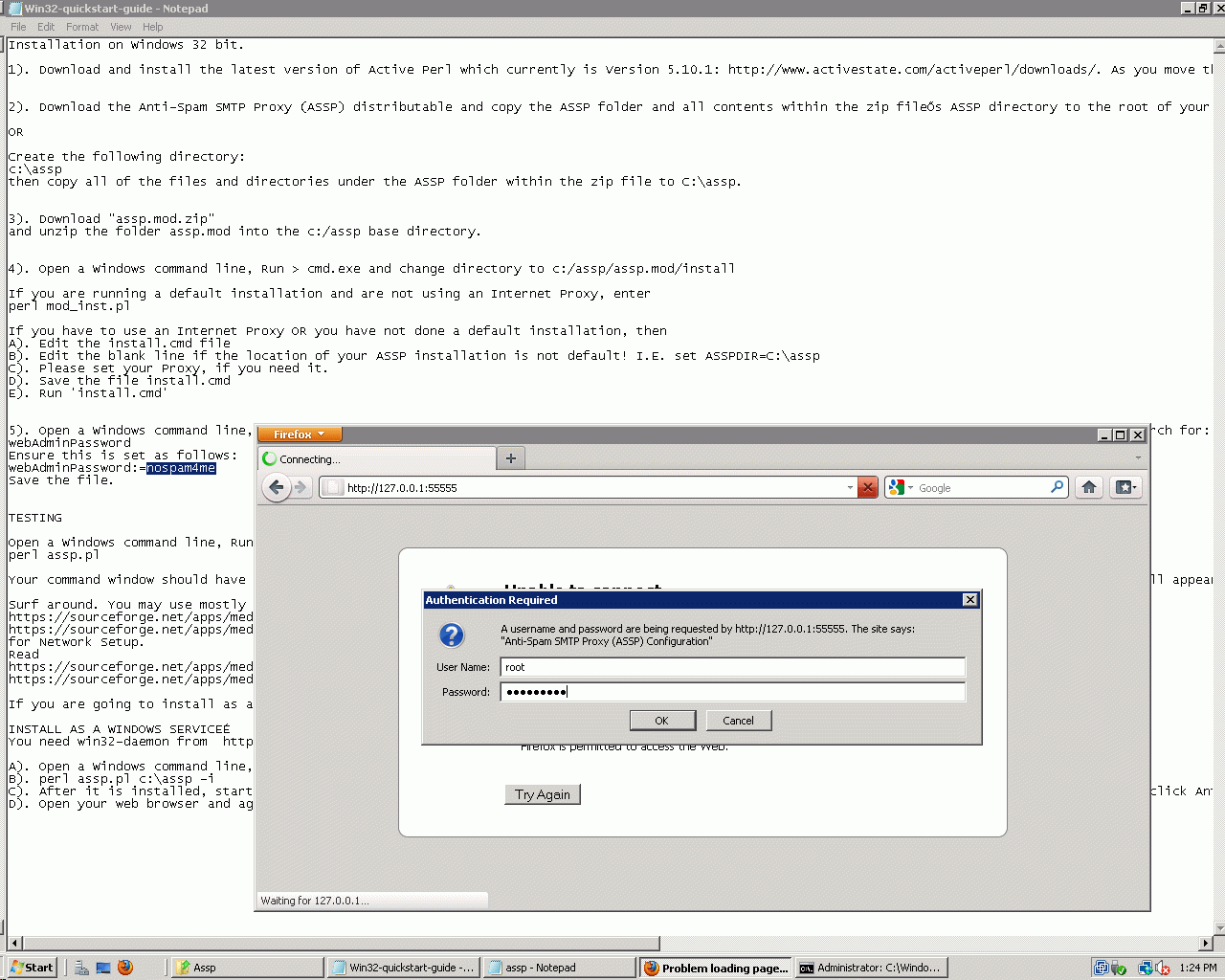Viewport: 1225px width, 980px height.
Task: Go back using Firefox back arrow
Action: tap(277, 487)
